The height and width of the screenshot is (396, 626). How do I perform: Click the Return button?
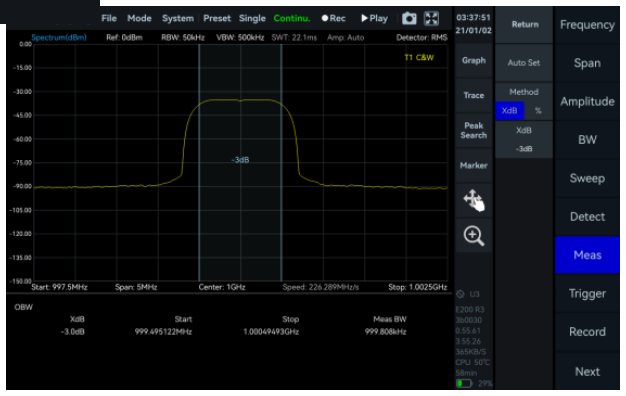524,25
